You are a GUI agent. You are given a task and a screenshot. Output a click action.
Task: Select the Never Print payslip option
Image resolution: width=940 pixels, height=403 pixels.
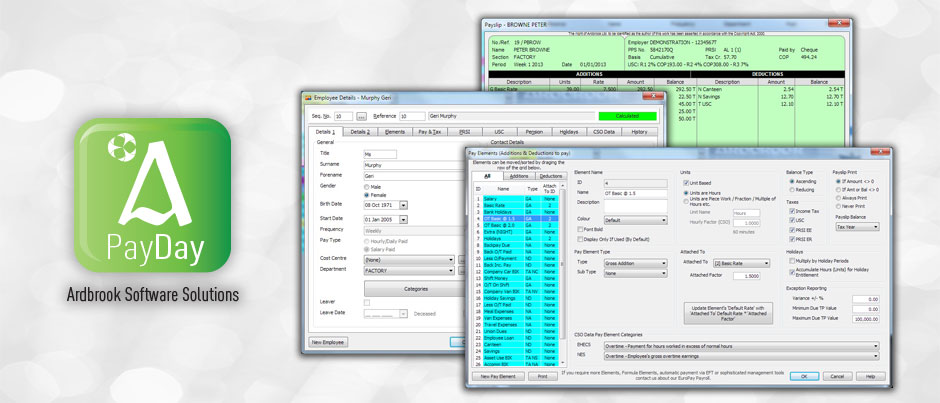[838, 206]
